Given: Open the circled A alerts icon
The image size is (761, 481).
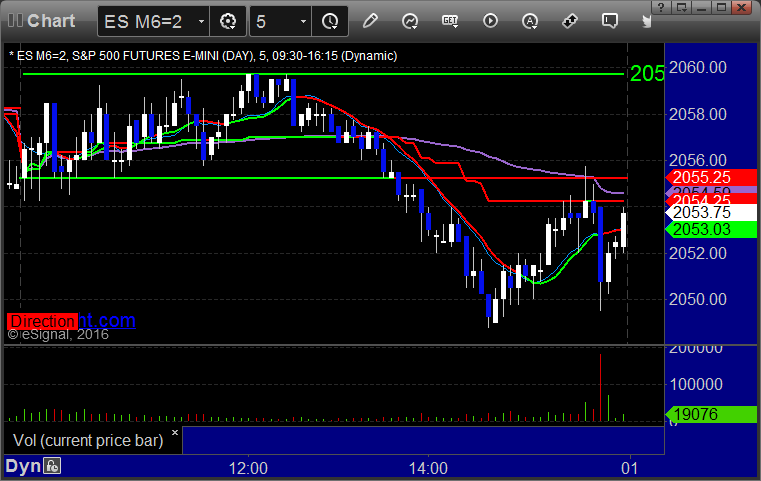Looking at the screenshot, I should pos(530,21).
